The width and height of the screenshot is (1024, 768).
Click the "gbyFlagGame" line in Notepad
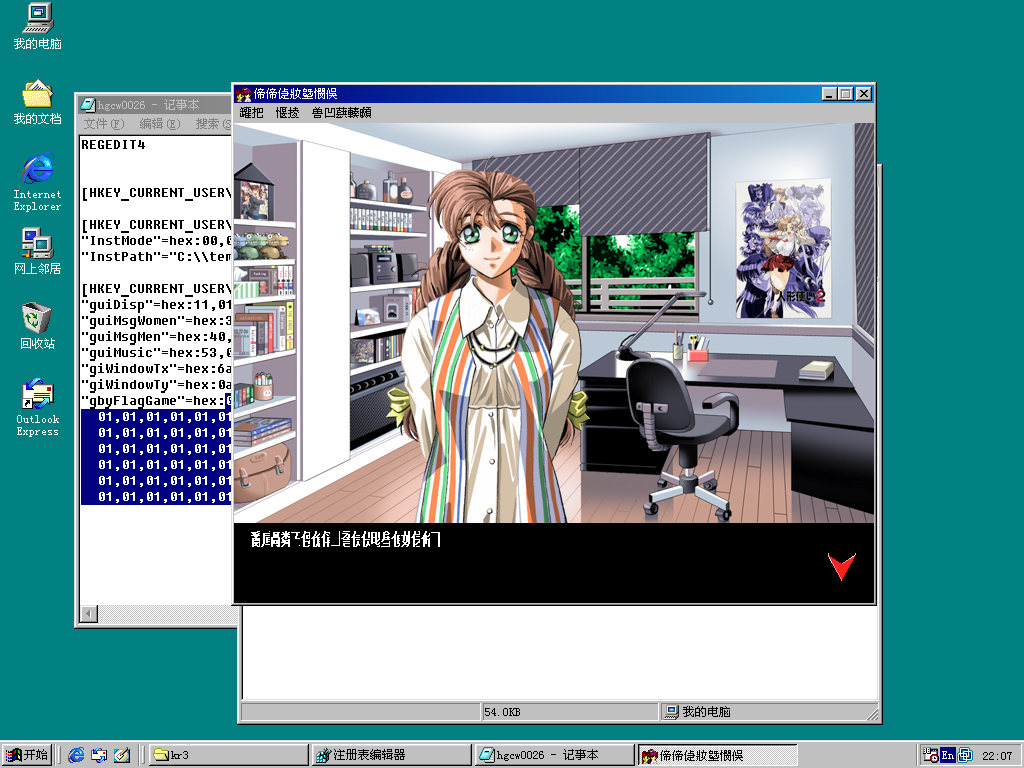pos(156,401)
